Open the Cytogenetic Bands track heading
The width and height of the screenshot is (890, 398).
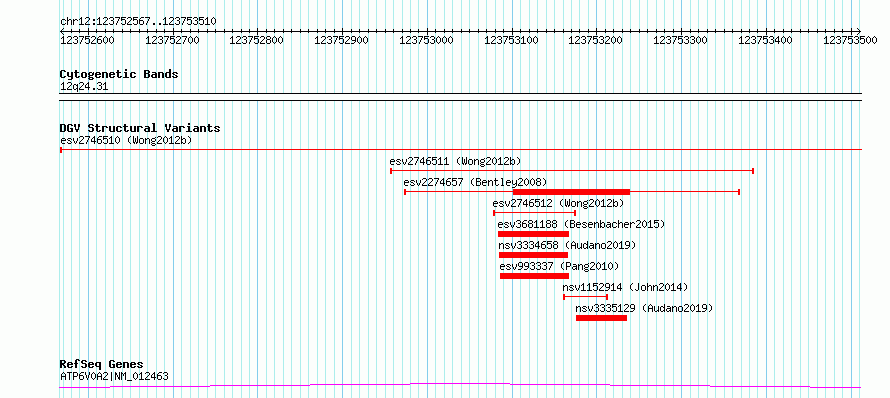(119, 74)
